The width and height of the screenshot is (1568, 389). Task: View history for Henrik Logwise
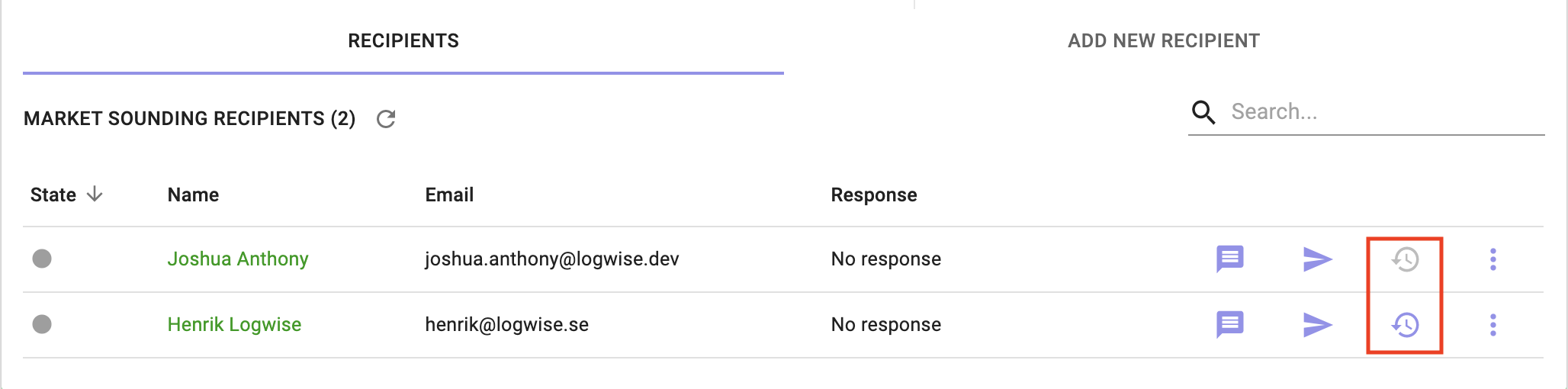click(x=1405, y=325)
